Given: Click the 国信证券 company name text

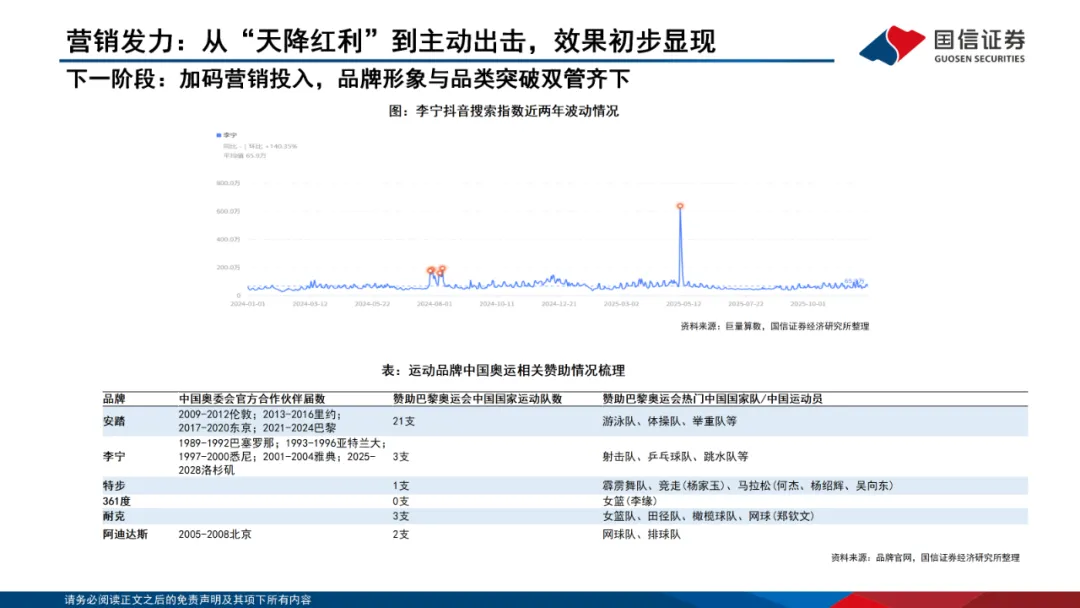Looking at the screenshot, I should coord(979,39).
